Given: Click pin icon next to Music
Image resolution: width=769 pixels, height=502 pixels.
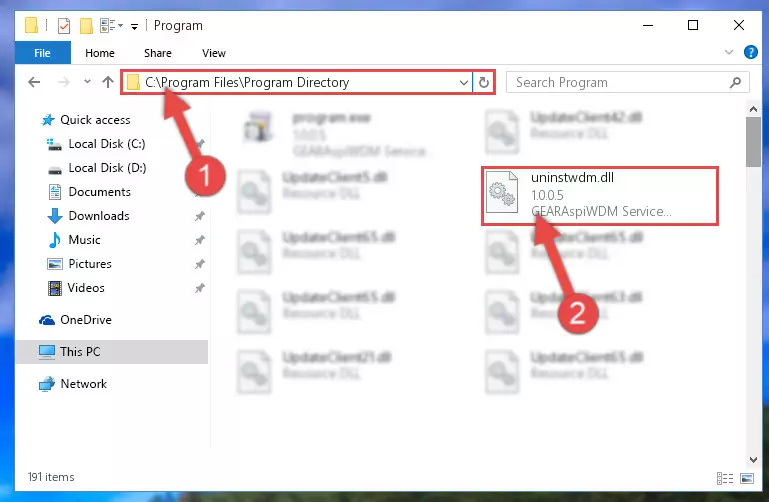Looking at the screenshot, I should click(x=200, y=240).
